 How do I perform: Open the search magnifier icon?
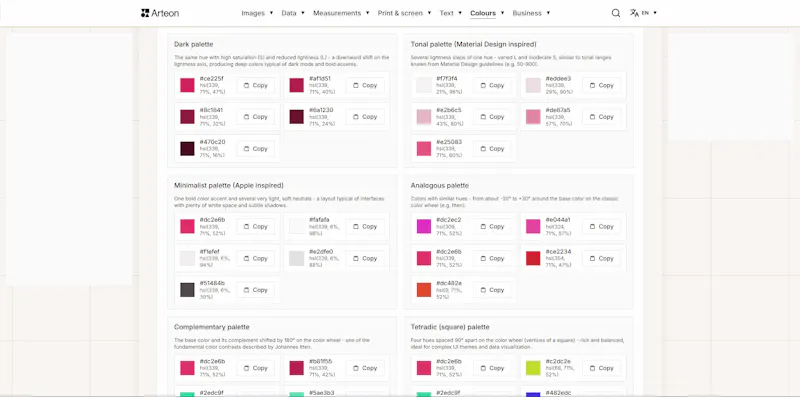pyautogui.click(x=616, y=13)
